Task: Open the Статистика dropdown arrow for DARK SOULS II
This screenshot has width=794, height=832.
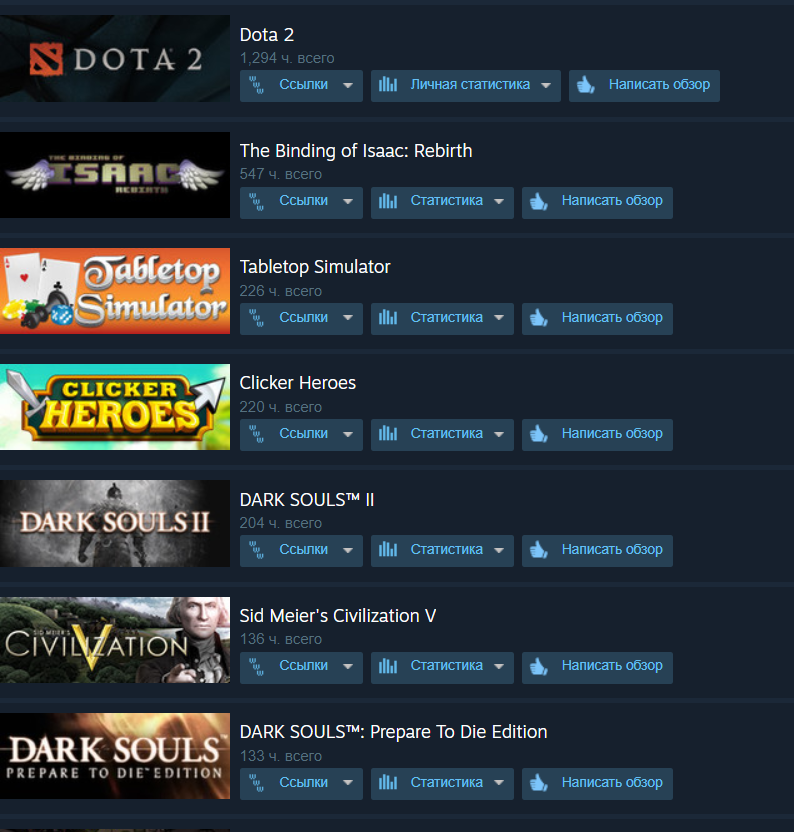Action: pyautogui.click(x=499, y=550)
